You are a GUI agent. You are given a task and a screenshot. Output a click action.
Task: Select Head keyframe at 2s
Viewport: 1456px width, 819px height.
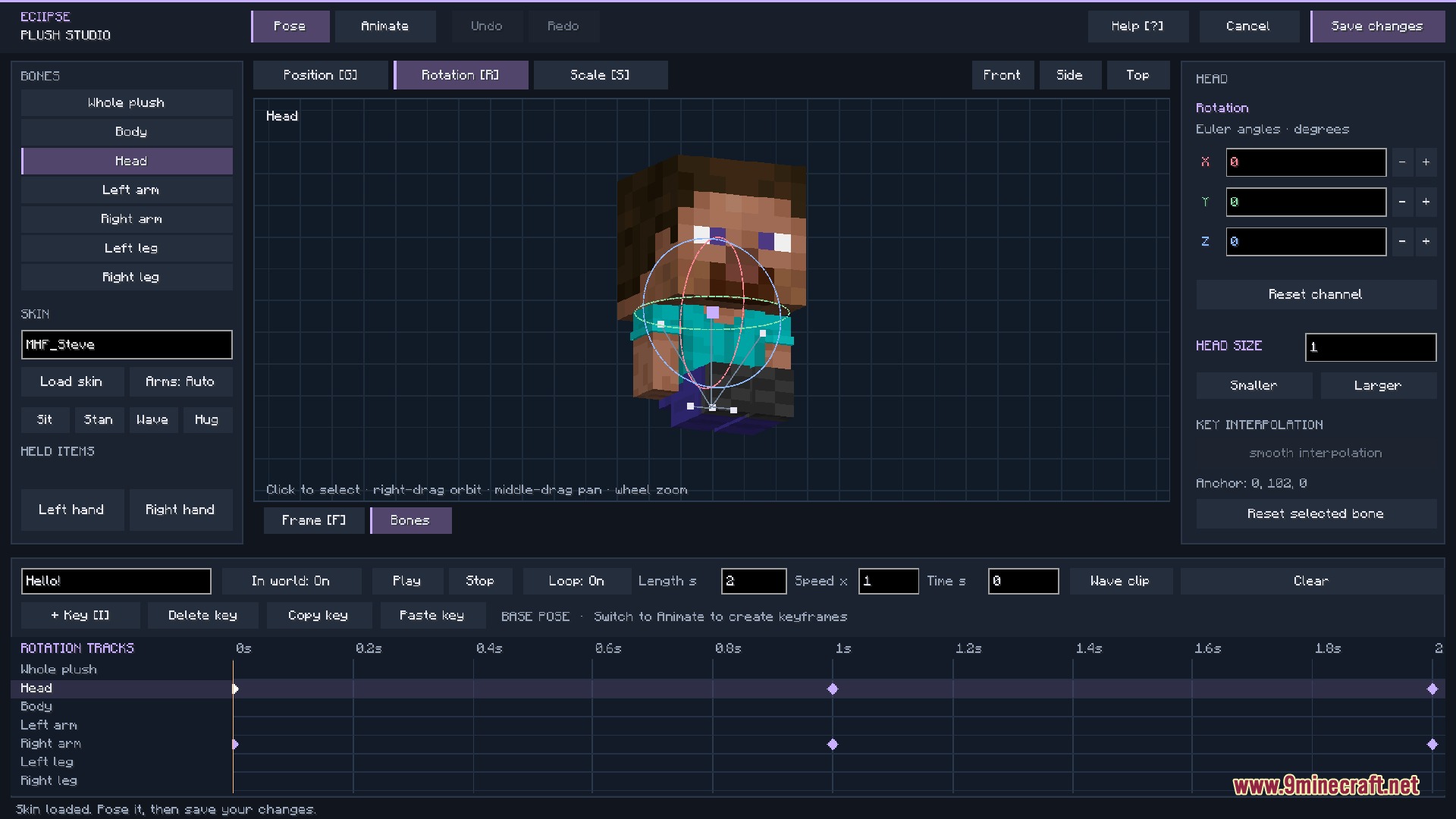pyautogui.click(x=1432, y=689)
